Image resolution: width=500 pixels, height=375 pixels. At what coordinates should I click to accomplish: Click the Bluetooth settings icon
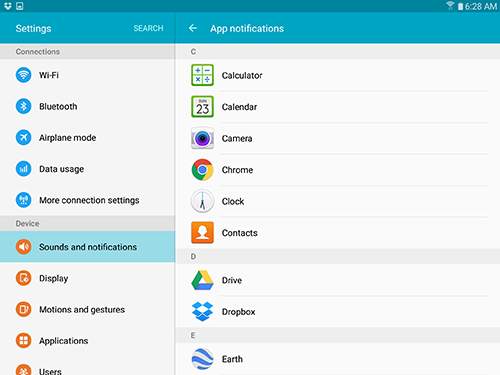click(x=23, y=106)
